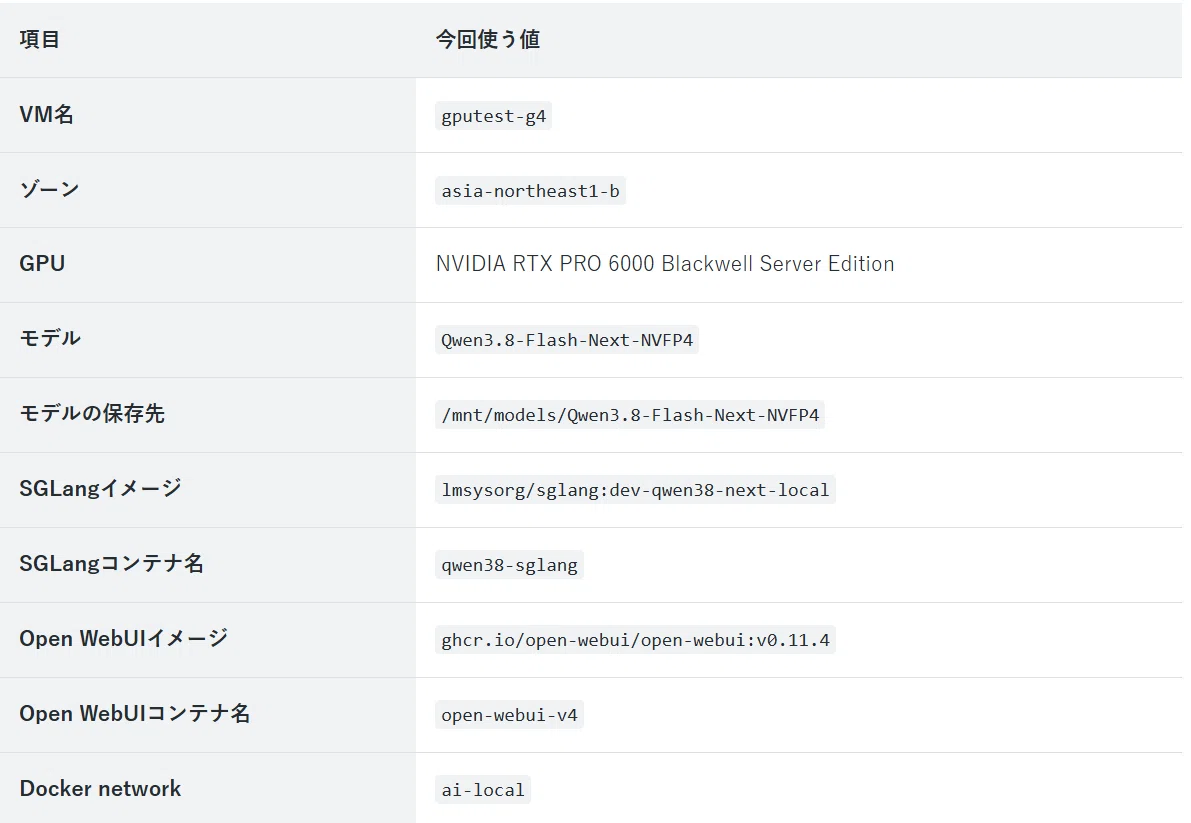
Task: Click the SGLangコンテナ名 row label
Action: tap(112, 563)
